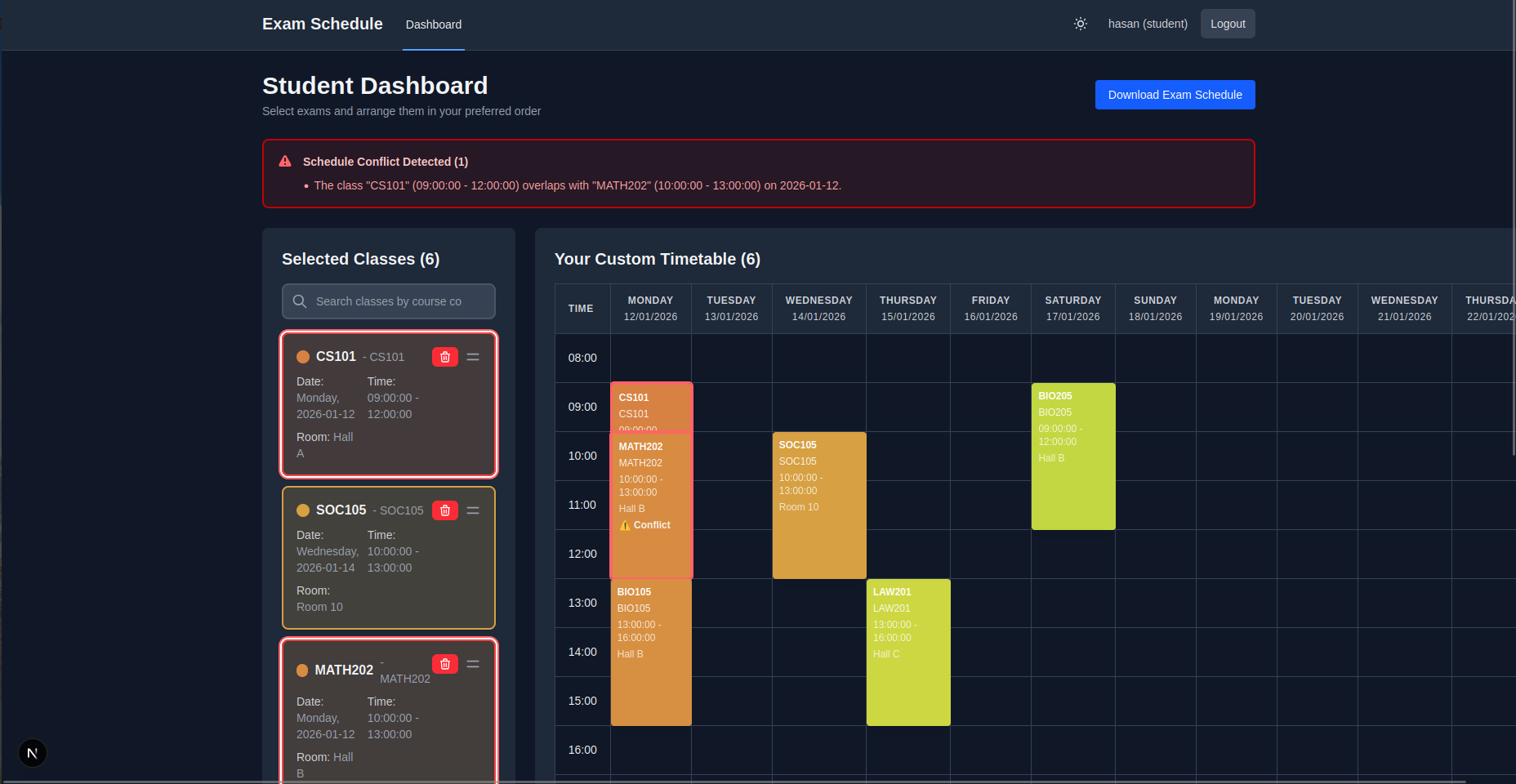
Task: Click the MATH202 card drag handle icon
Action: click(x=473, y=664)
